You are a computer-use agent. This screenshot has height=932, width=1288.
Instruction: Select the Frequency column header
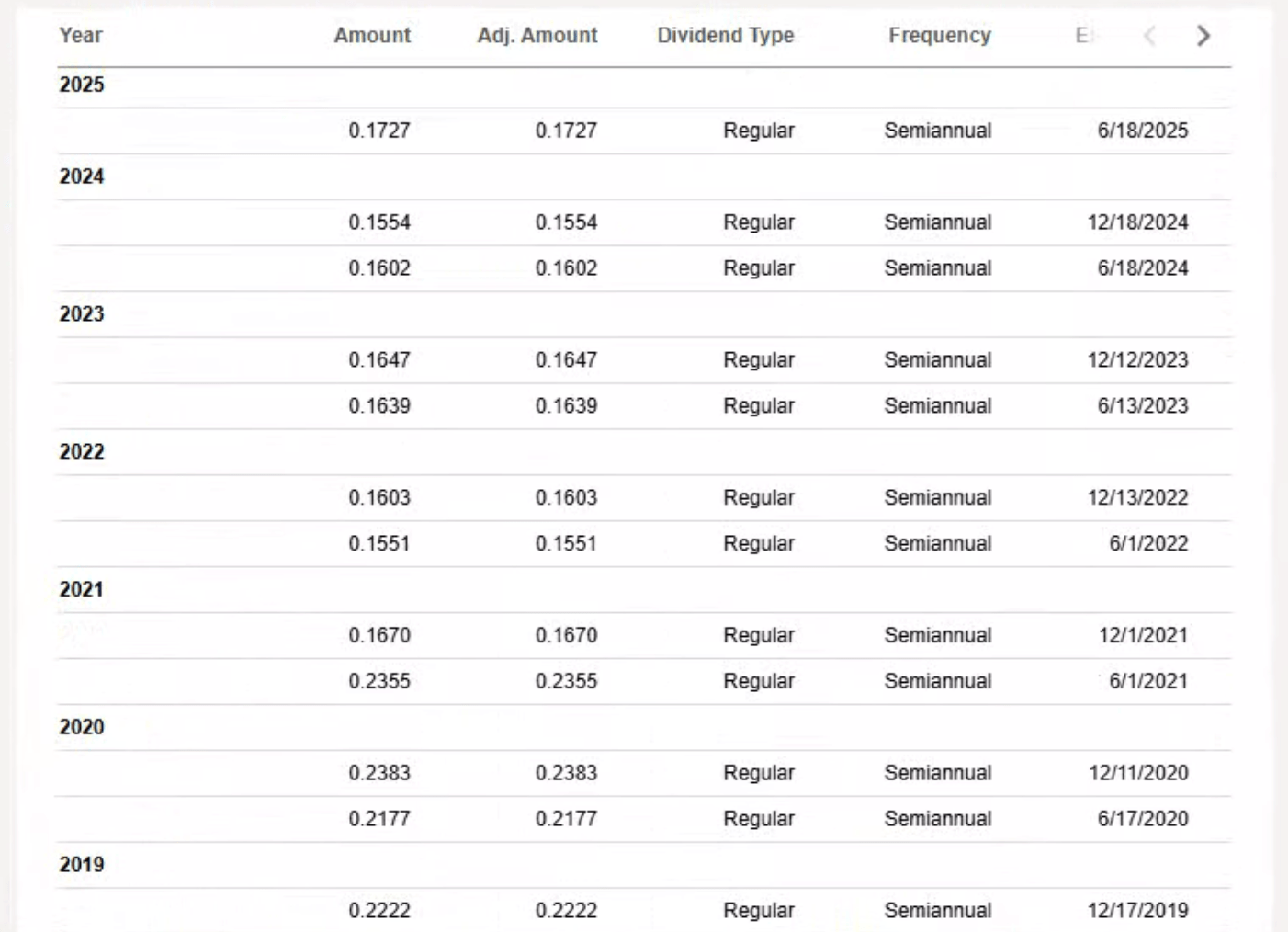point(939,36)
